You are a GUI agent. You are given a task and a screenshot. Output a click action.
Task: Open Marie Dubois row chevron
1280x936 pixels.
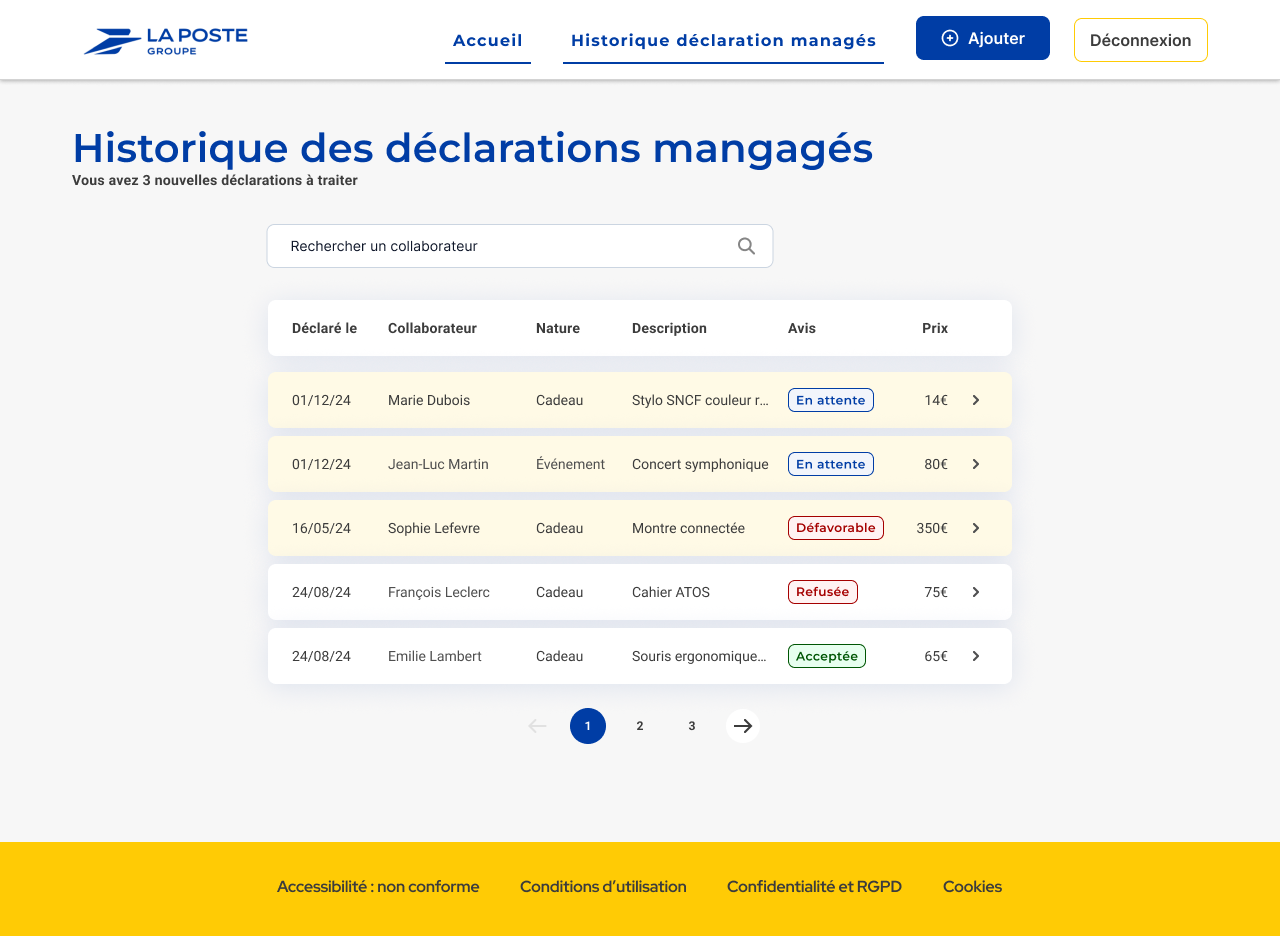[976, 400]
